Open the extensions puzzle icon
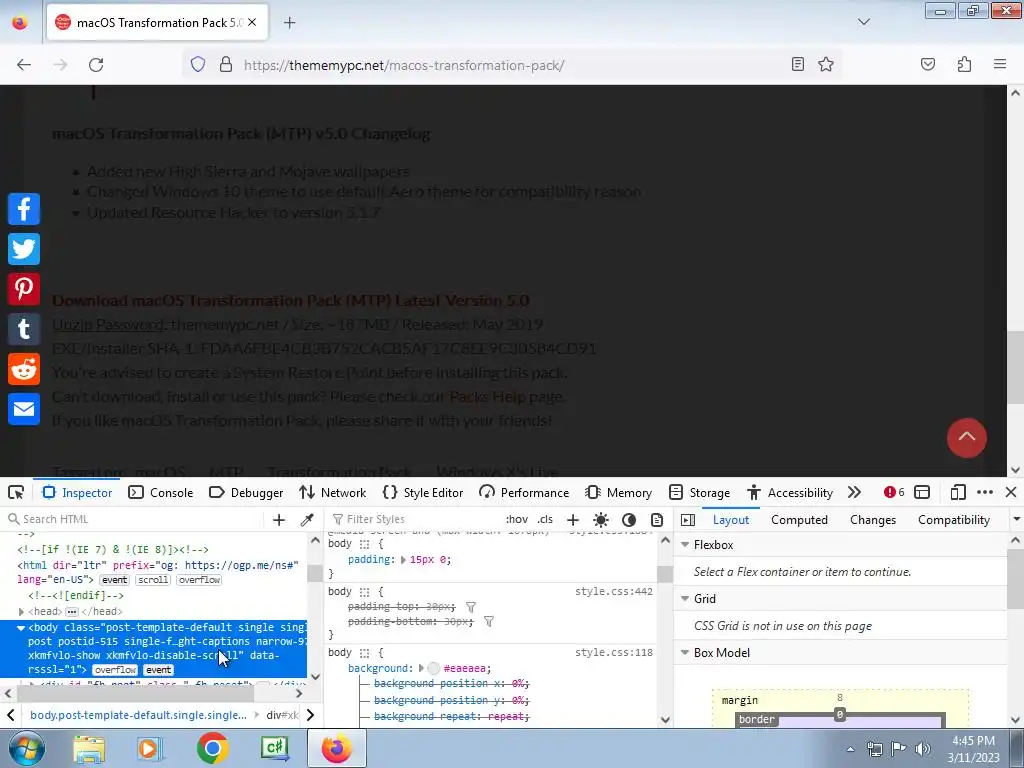 (x=964, y=65)
